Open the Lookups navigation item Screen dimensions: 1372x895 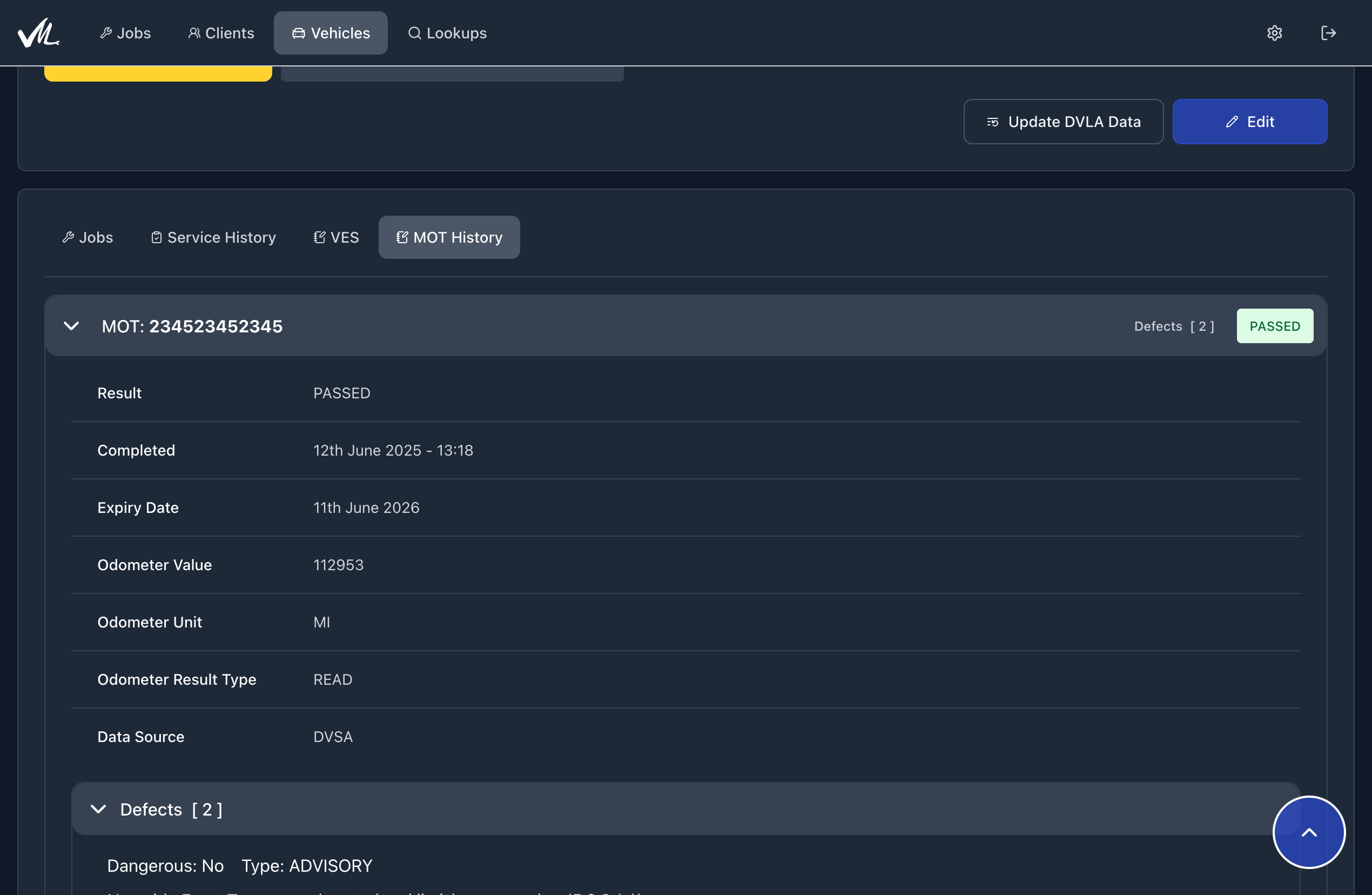447,33
